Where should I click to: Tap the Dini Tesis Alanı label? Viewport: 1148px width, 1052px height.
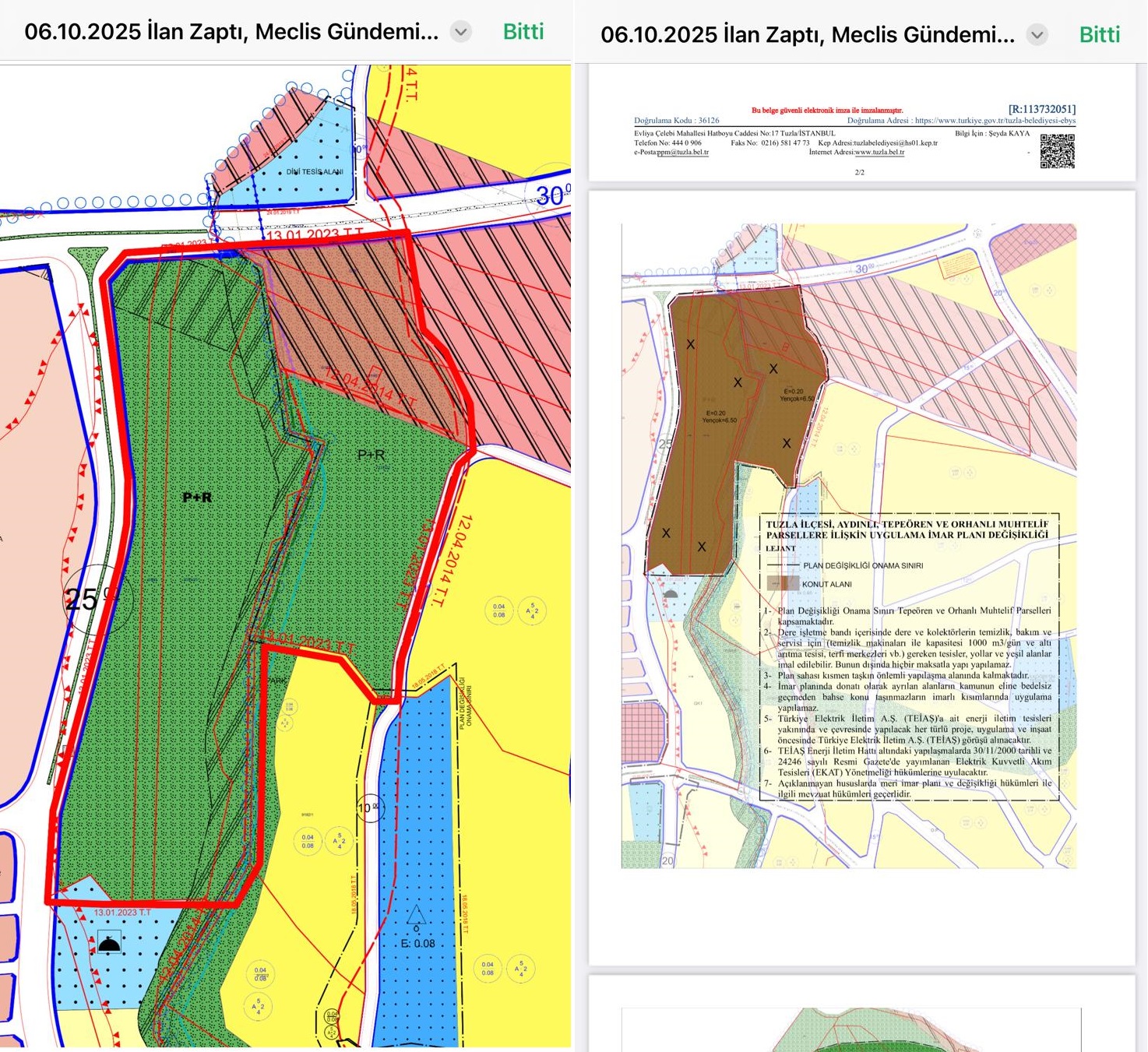[315, 171]
